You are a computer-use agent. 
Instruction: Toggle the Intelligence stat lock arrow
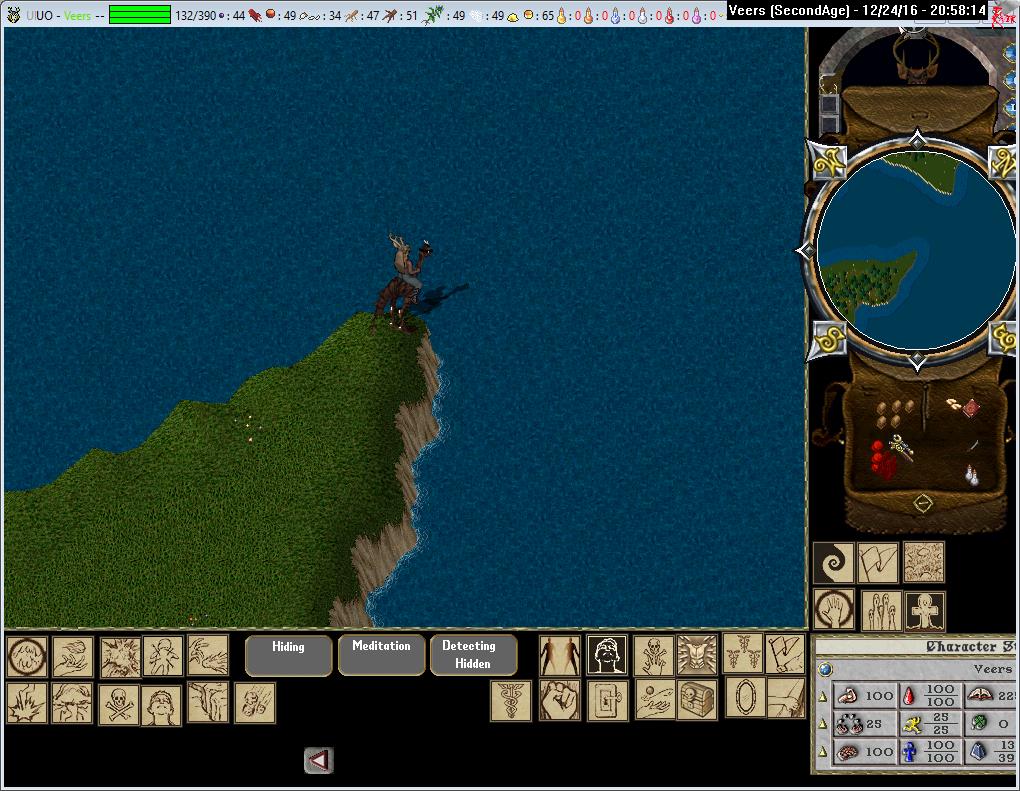(823, 752)
